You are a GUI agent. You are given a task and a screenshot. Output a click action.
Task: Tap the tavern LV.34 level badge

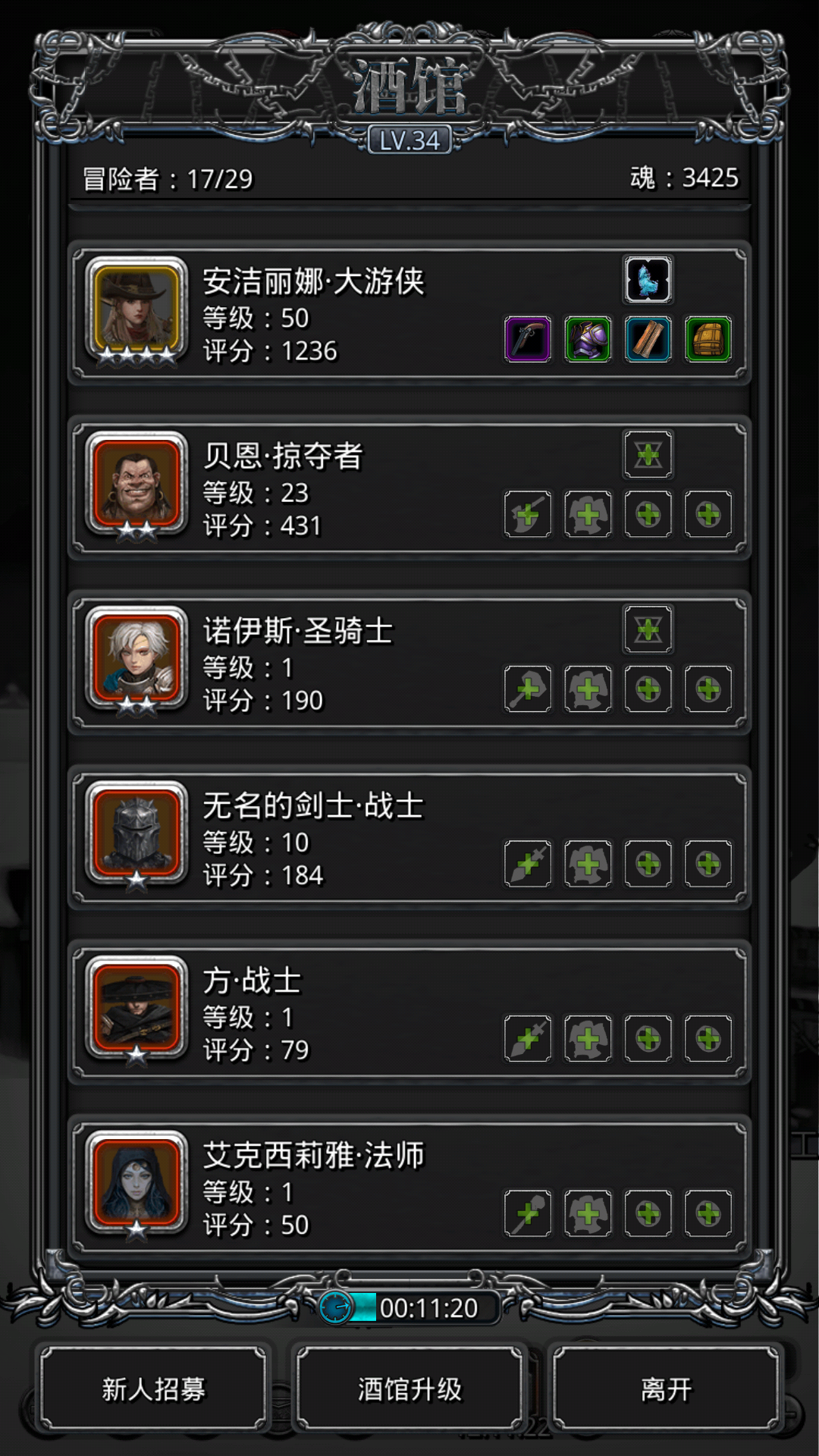click(409, 140)
